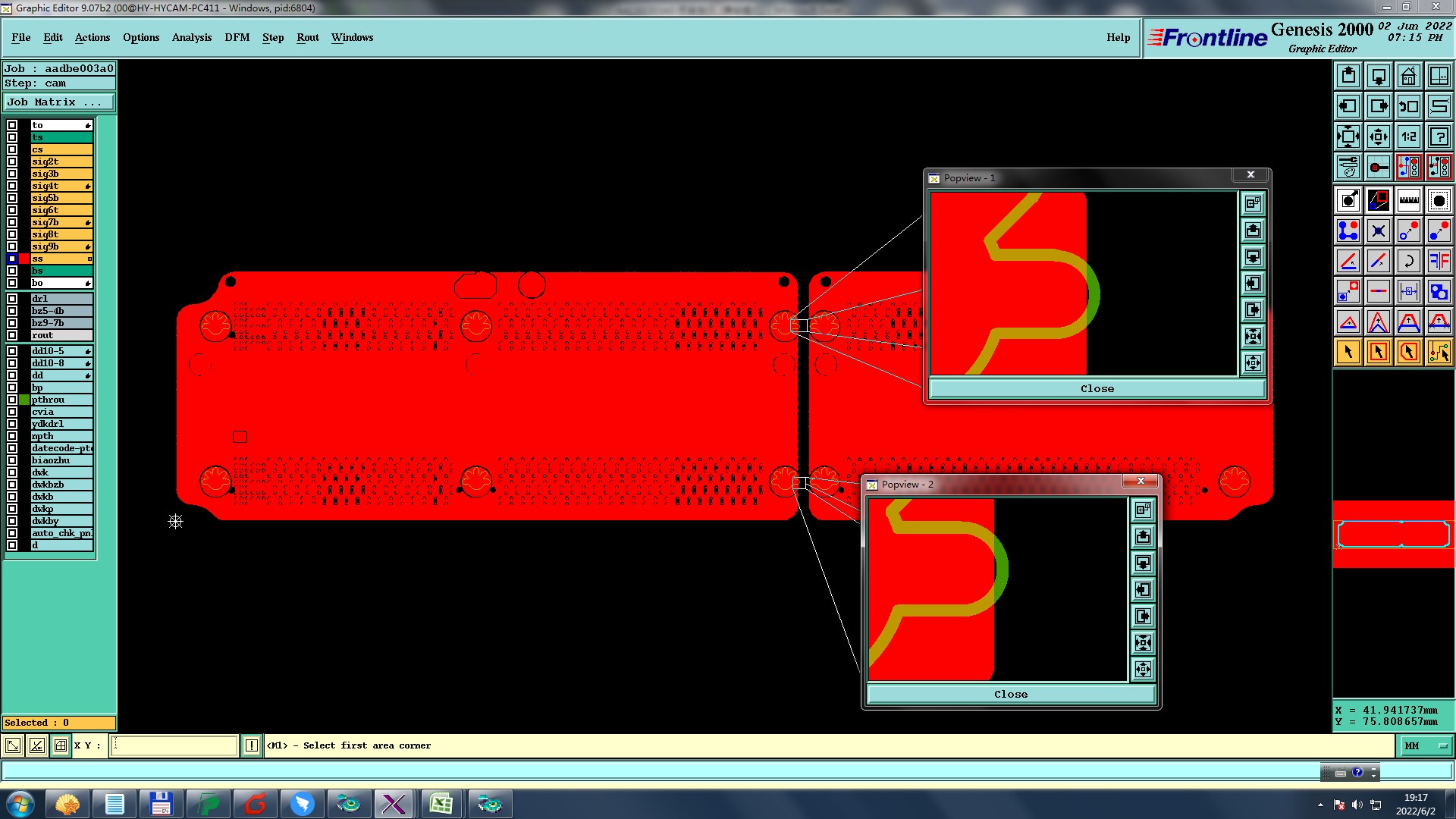1456x819 pixels.
Task: Select the ruler measure tool
Action: (x=1408, y=200)
